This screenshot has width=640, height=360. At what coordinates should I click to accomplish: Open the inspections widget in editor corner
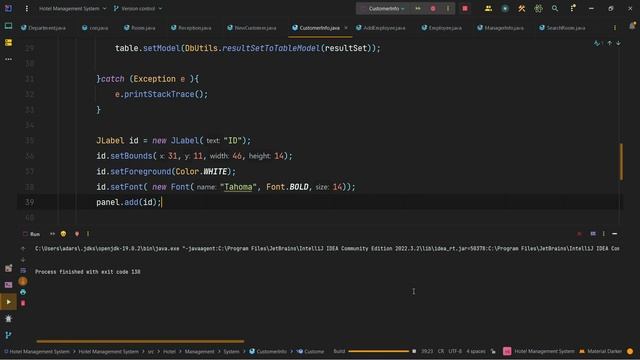click(x=598, y=43)
